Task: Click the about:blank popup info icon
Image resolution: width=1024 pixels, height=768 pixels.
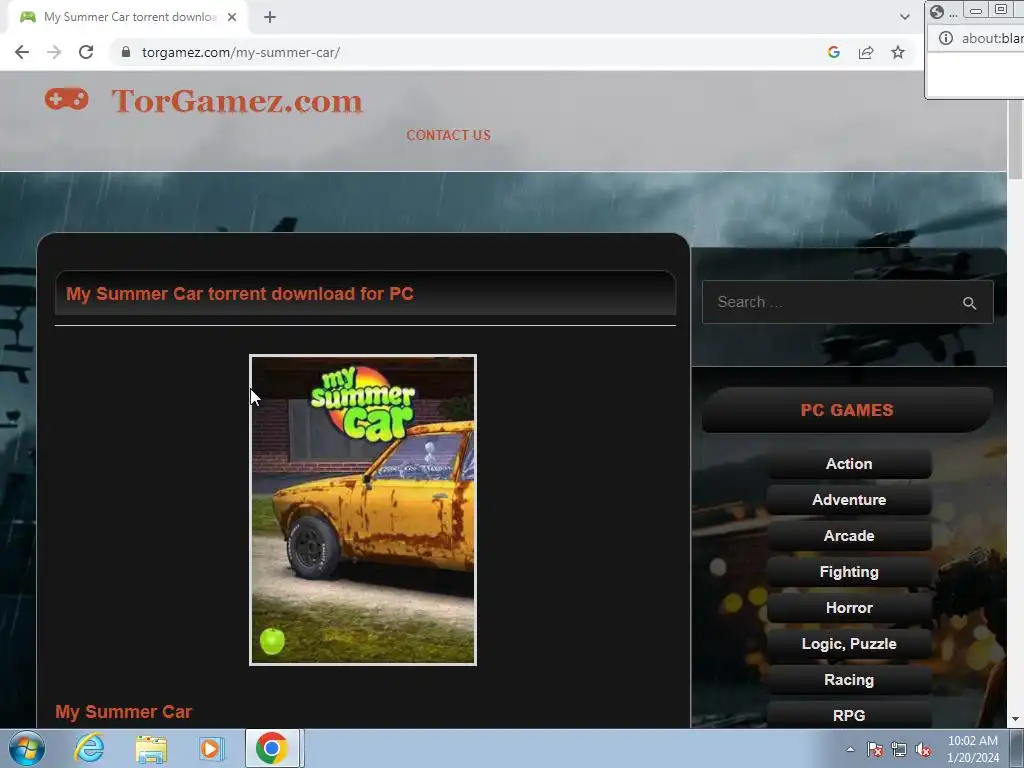Action: (x=946, y=38)
